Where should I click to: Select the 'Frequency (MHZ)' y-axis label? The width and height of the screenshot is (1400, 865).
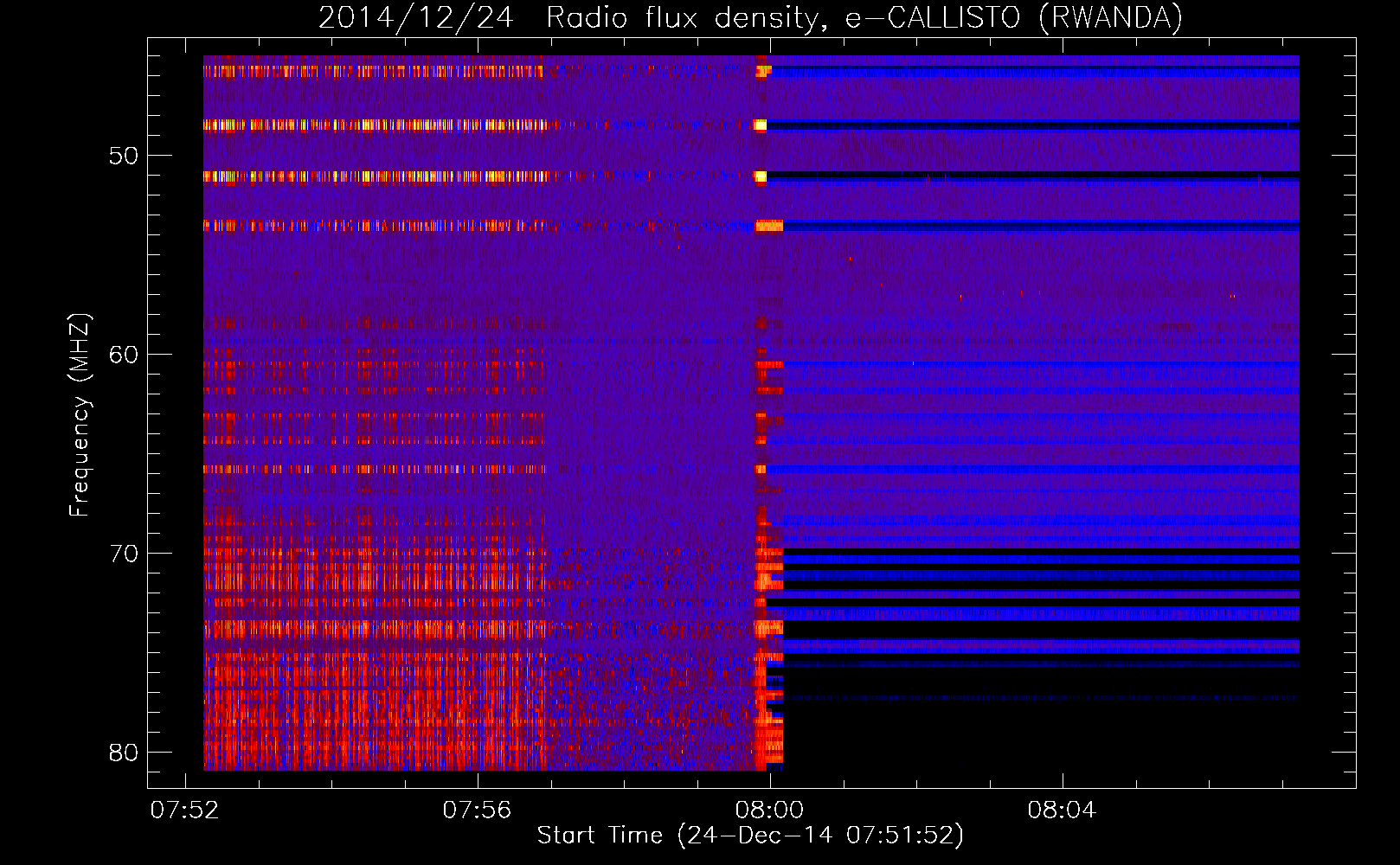coord(80,415)
